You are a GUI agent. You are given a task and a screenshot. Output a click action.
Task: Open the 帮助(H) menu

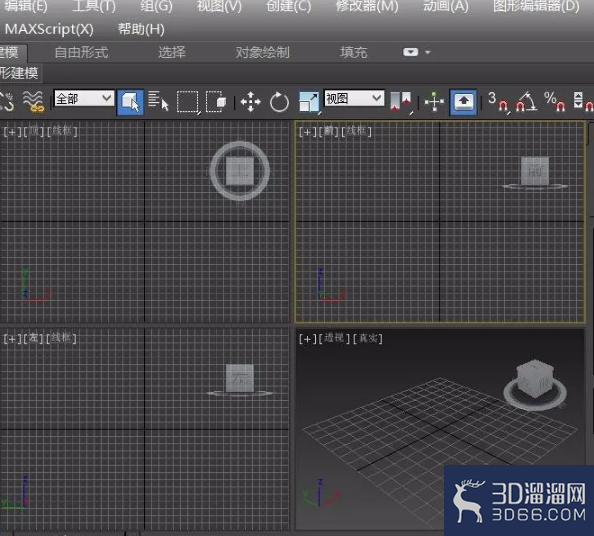[x=141, y=29]
